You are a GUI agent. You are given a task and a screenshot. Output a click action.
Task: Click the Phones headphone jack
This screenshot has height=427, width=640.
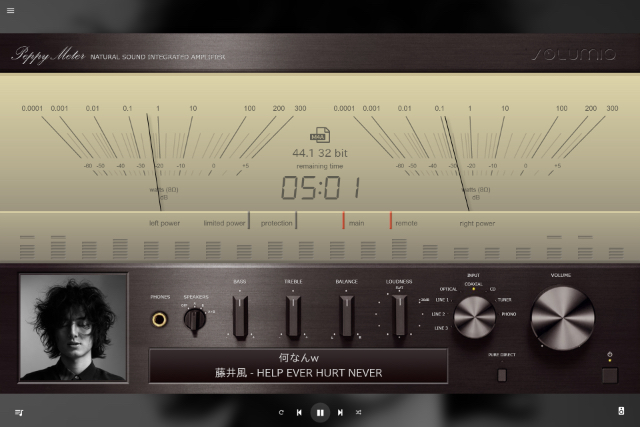coord(159,319)
